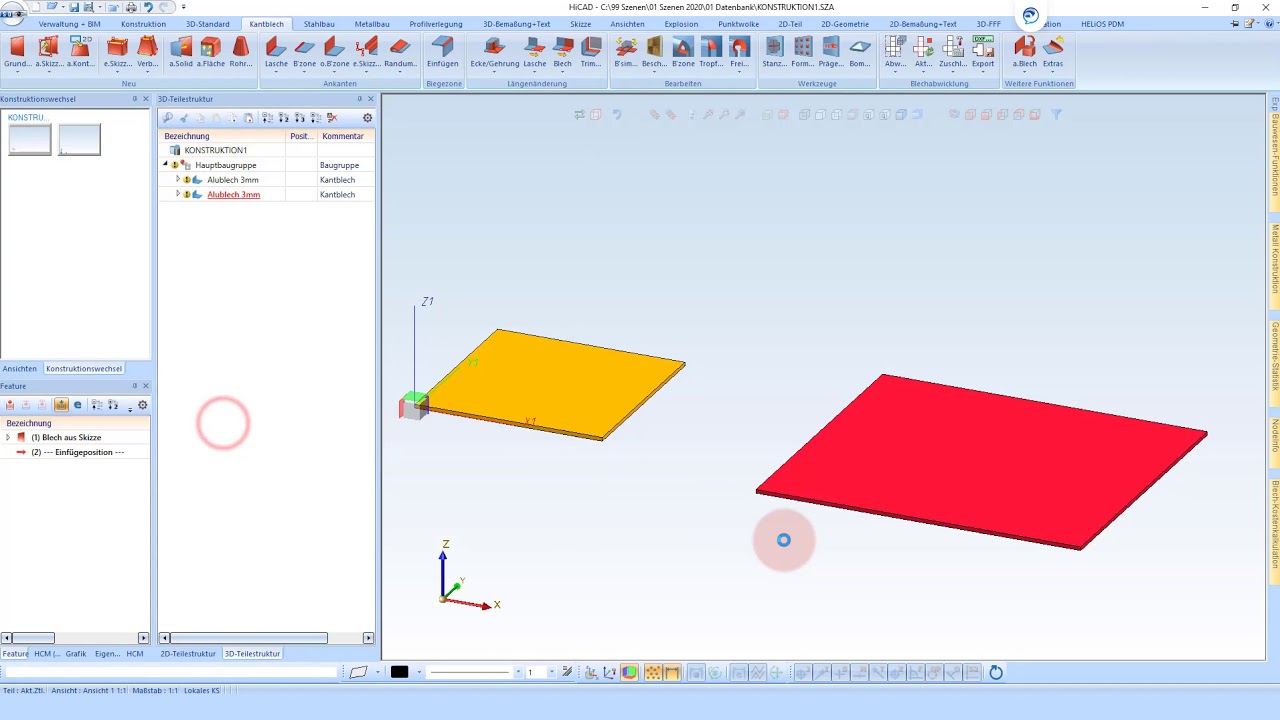The width and height of the screenshot is (1280, 720).
Task: Expand the (1) Blech aus Skizze feature
Action: [8, 437]
